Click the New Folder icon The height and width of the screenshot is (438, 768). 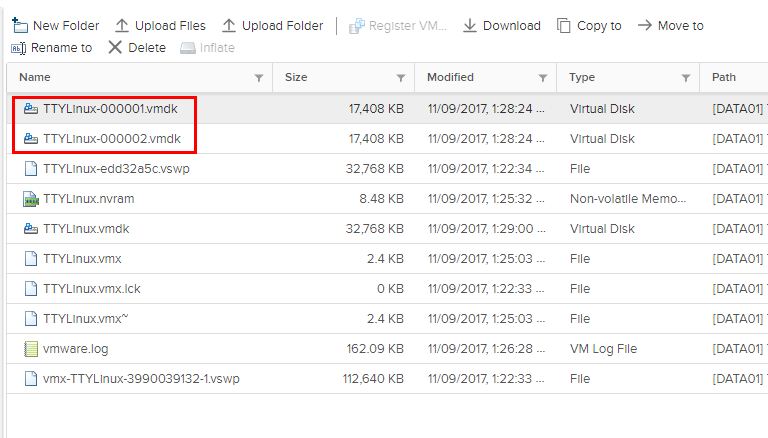pos(20,26)
